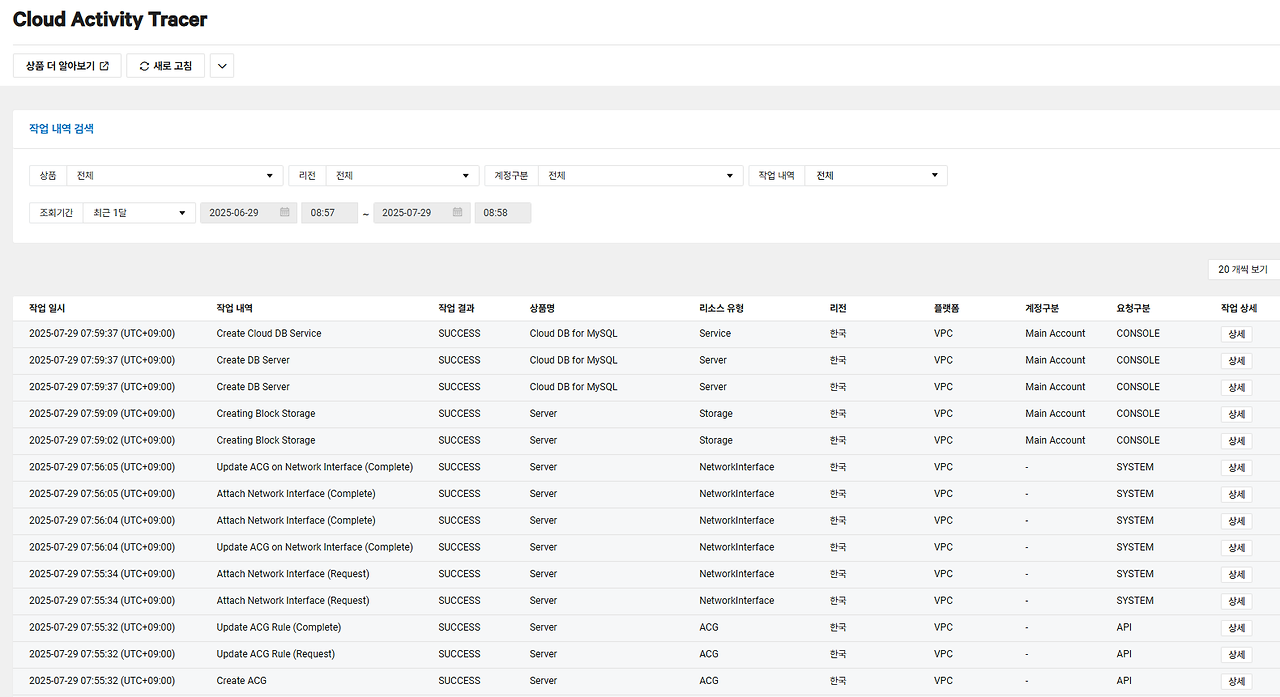Click 상세 for Creating Block Storage at 07:59:02

point(1236,441)
